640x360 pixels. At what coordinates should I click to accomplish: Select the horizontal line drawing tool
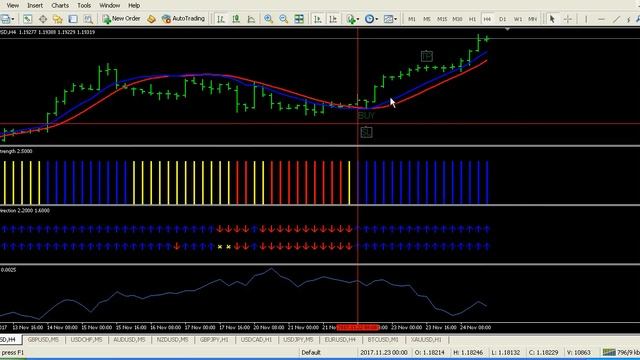coord(601,19)
